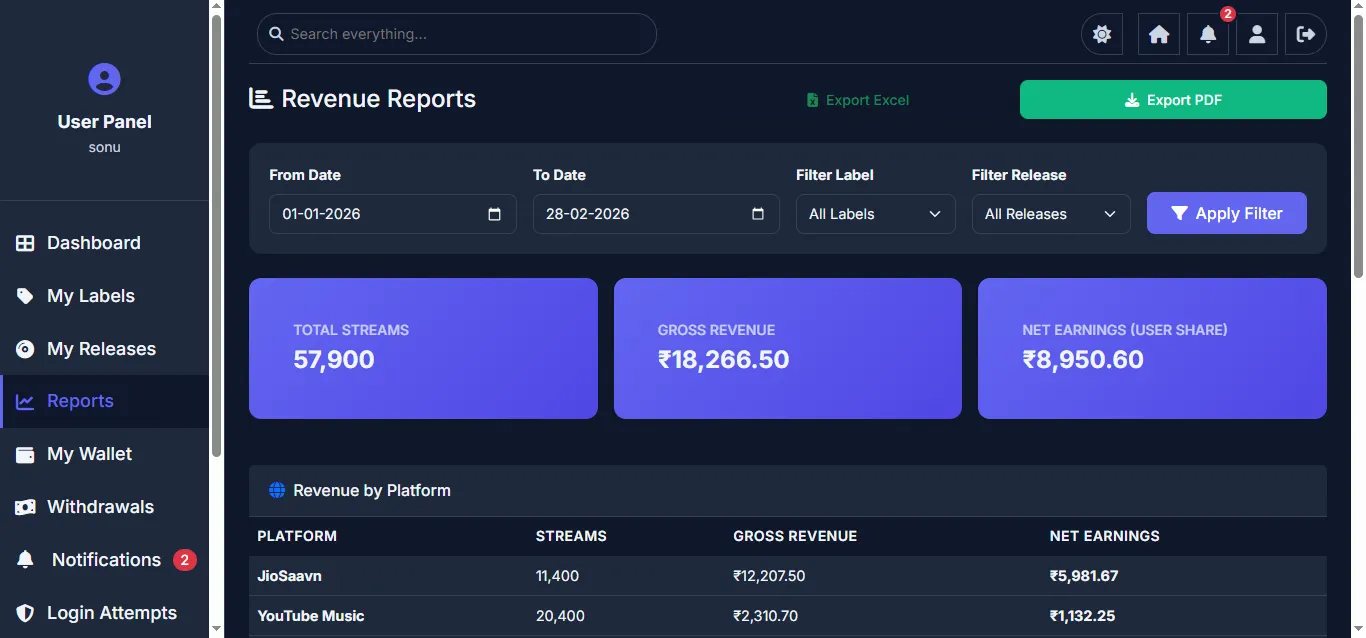Click the My Wallet icon
The height and width of the screenshot is (638, 1366).
click(25, 454)
